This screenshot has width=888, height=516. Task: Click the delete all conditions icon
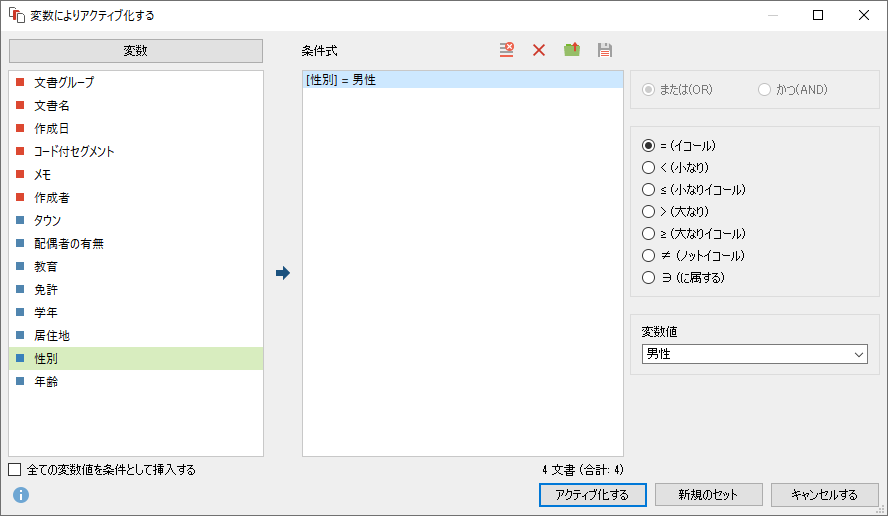506,50
